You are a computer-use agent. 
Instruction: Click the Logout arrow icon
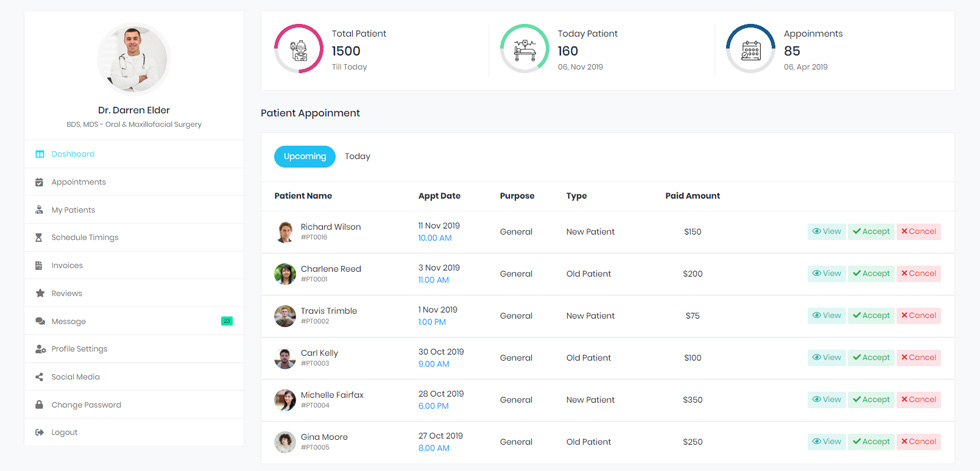(39, 432)
